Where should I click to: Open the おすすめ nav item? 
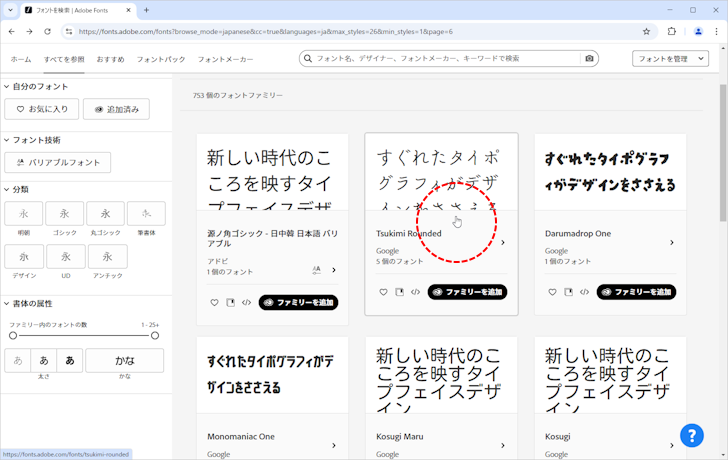[x=110, y=59]
